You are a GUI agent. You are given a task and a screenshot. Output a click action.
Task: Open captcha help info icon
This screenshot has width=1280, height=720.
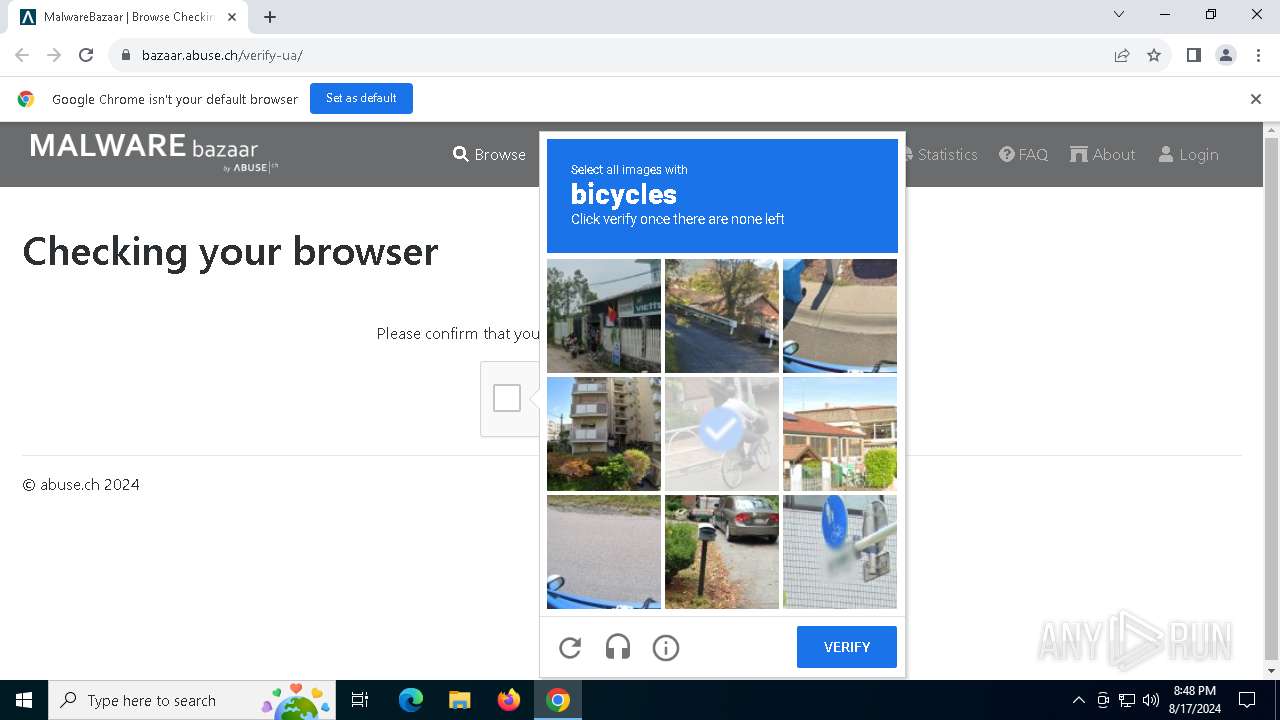666,648
